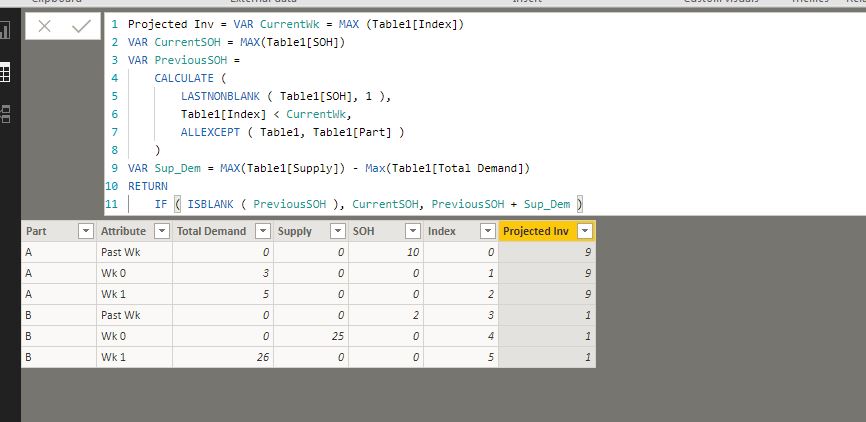
Task: Switch to Report view in the sidebar
Action: (4, 30)
